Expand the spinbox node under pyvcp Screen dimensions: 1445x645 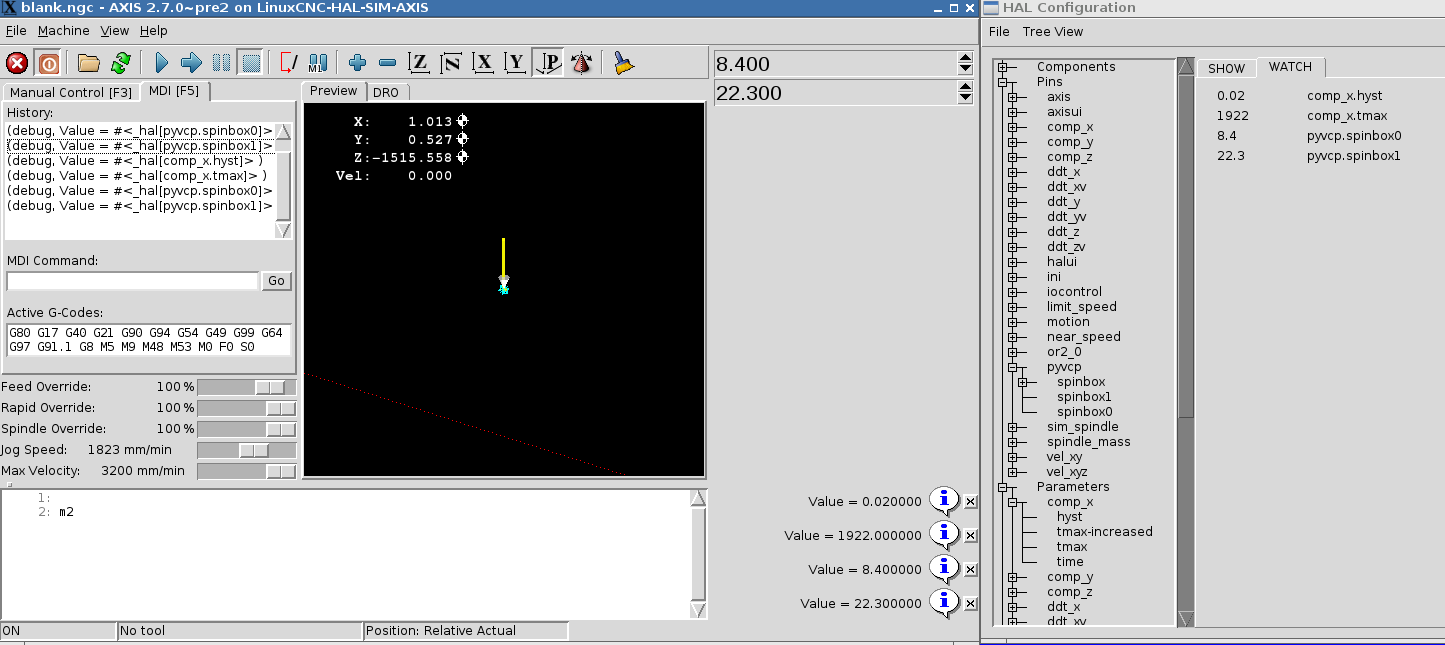click(x=1022, y=382)
